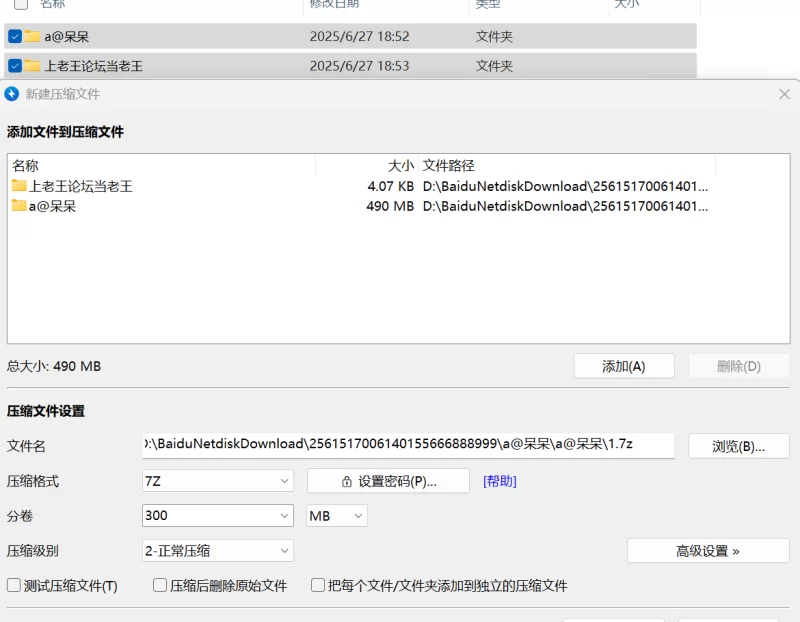Image resolution: width=800 pixels, height=622 pixels.
Task: Open the 分卷 size 300 combo box
Action: coord(218,516)
